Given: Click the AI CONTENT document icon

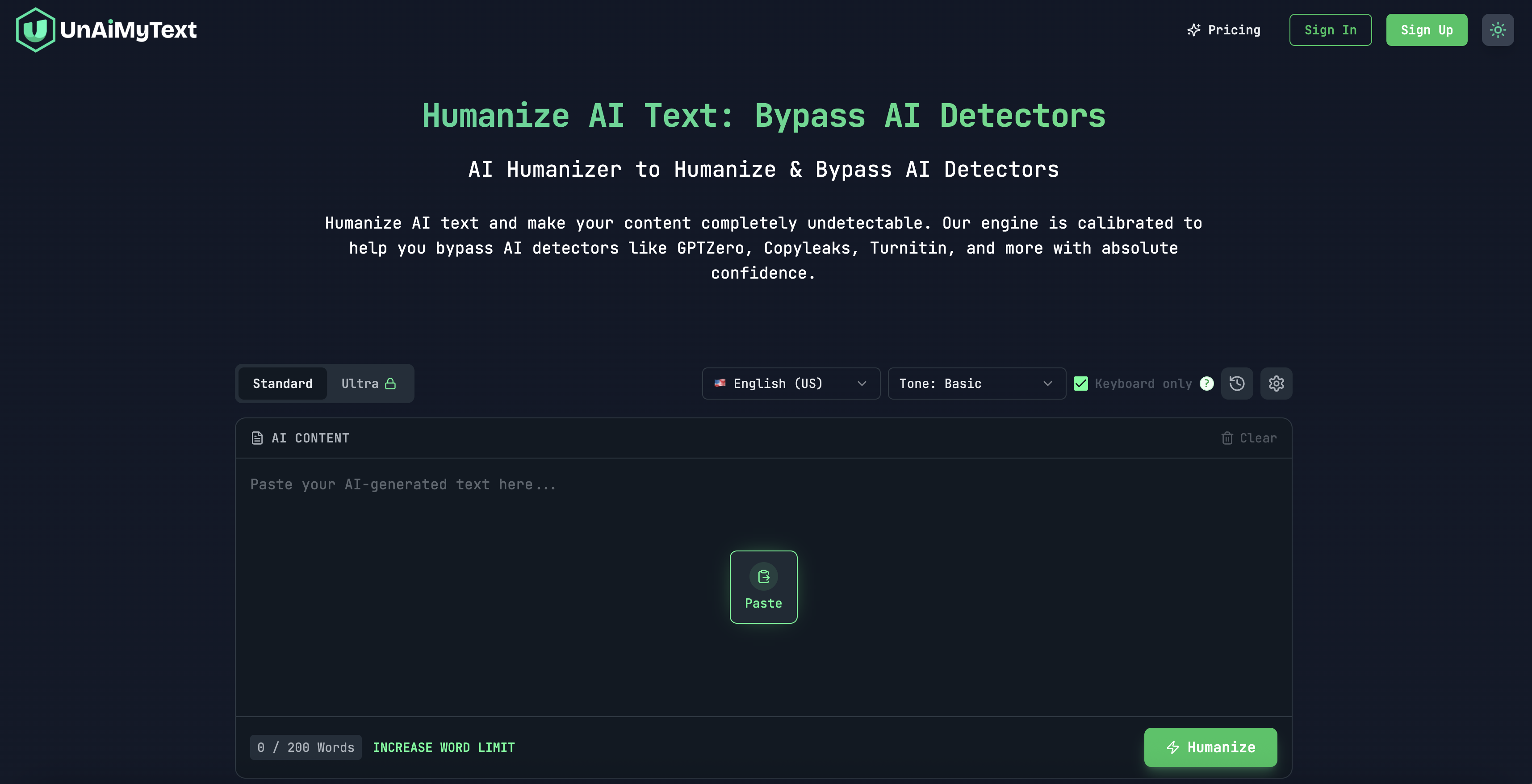Looking at the screenshot, I should click(x=258, y=438).
